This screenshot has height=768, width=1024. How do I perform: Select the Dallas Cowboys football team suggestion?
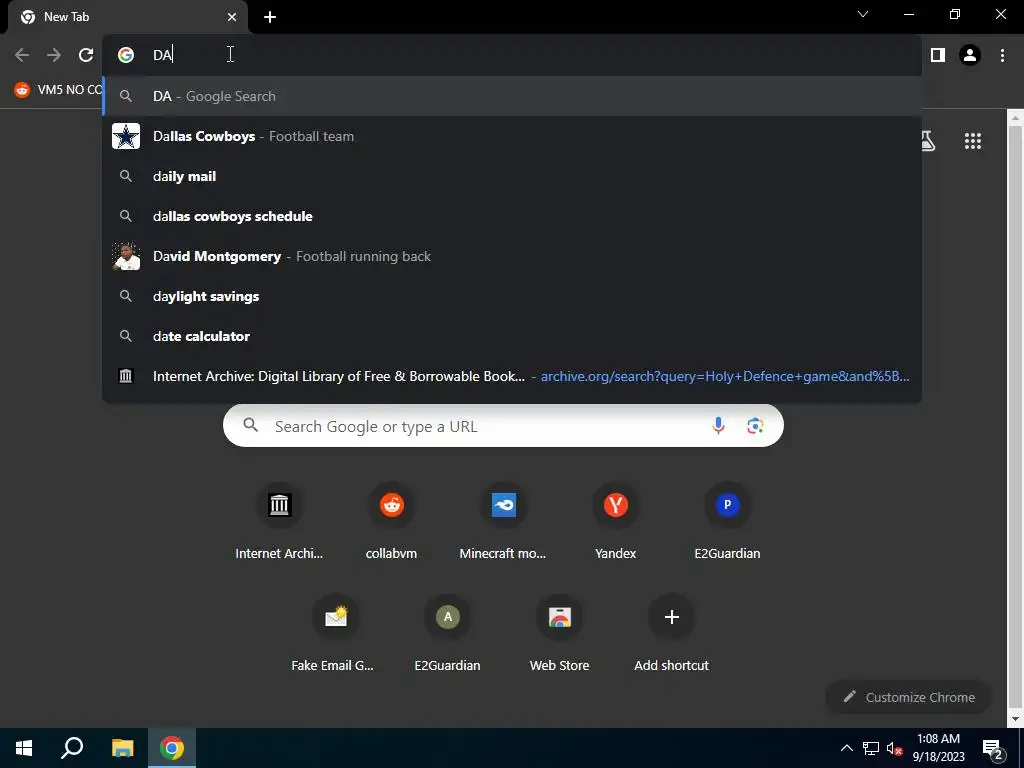(512, 136)
